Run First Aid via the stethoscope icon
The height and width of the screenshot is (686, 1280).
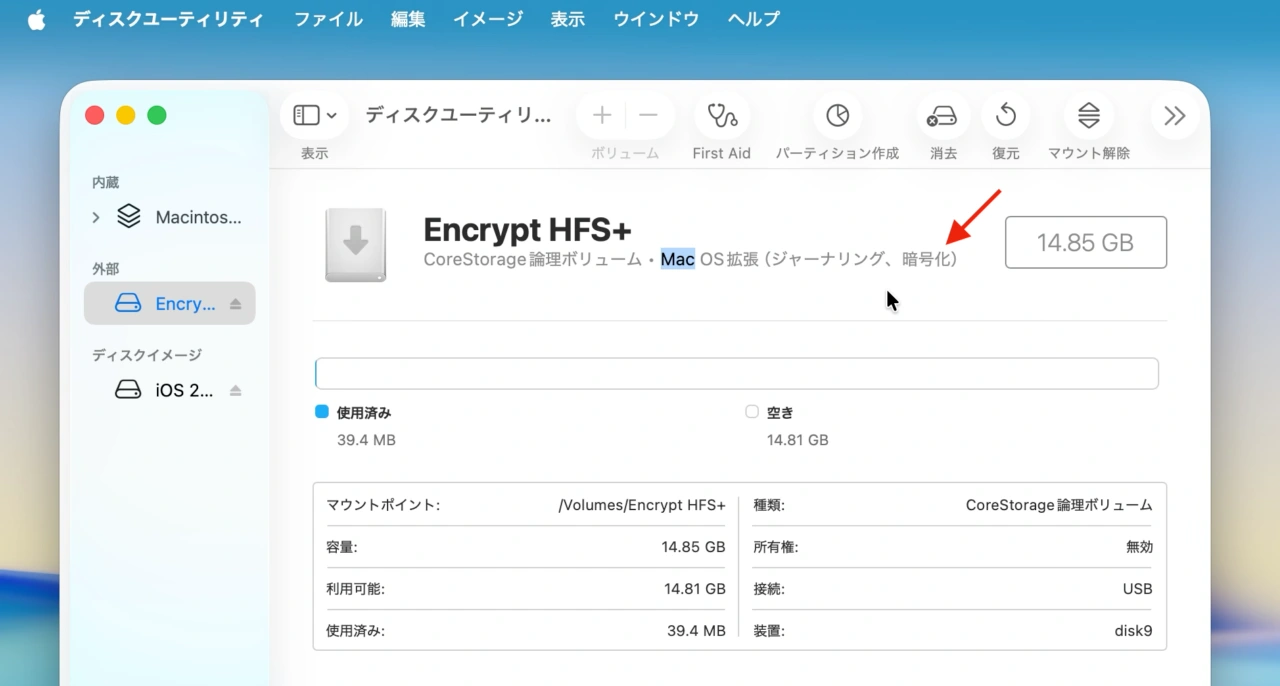[x=722, y=116]
